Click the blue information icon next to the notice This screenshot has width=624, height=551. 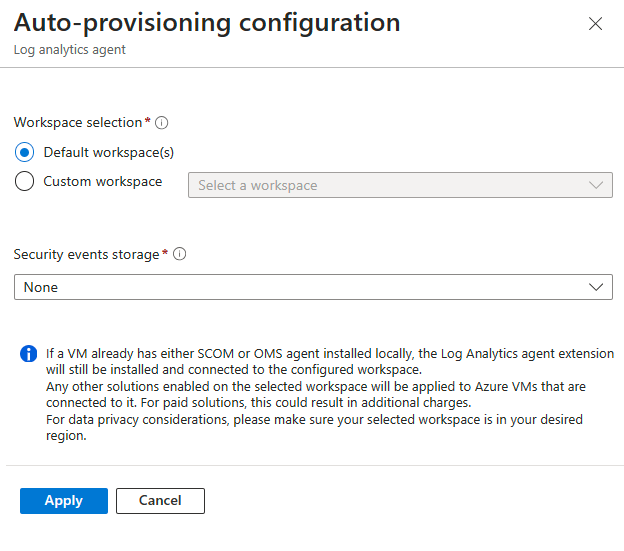(x=29, y=353)
